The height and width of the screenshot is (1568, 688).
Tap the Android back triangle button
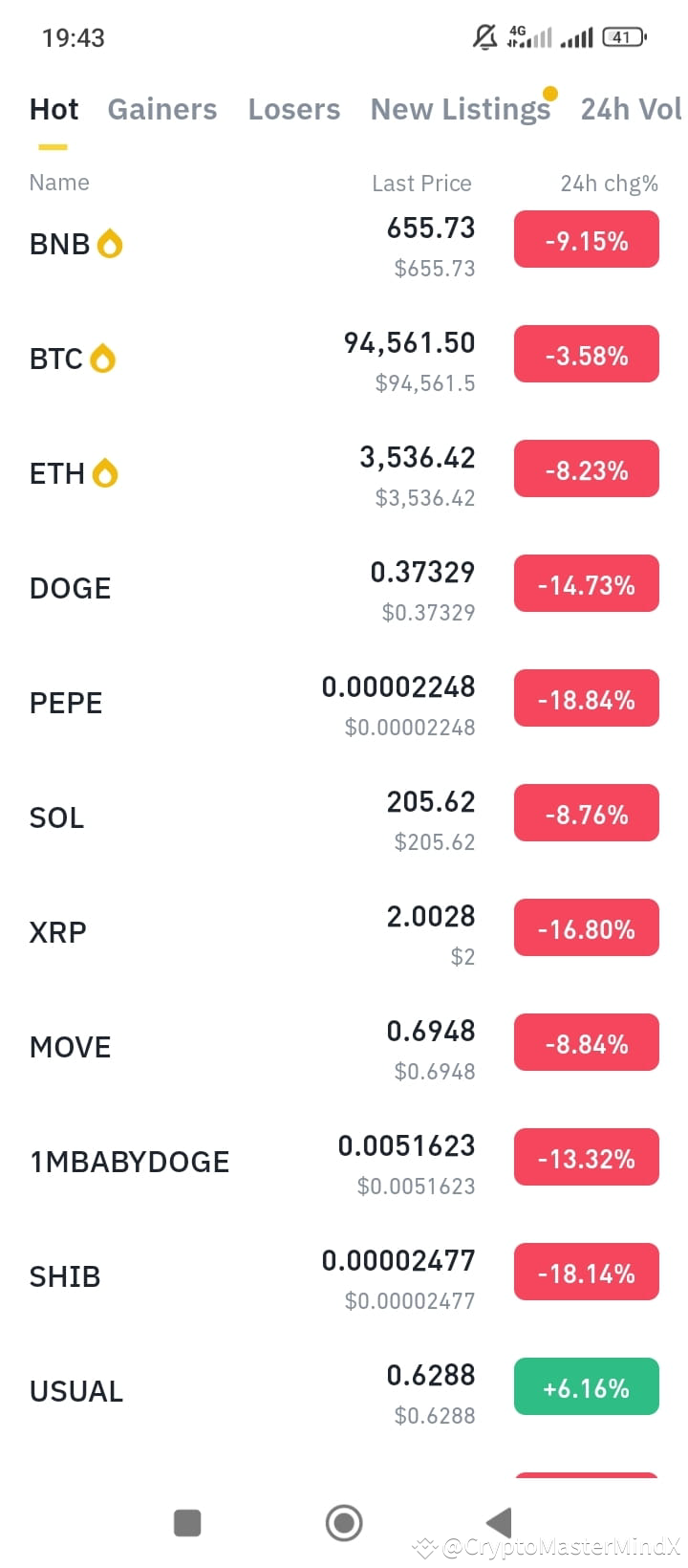(500, 1522)
